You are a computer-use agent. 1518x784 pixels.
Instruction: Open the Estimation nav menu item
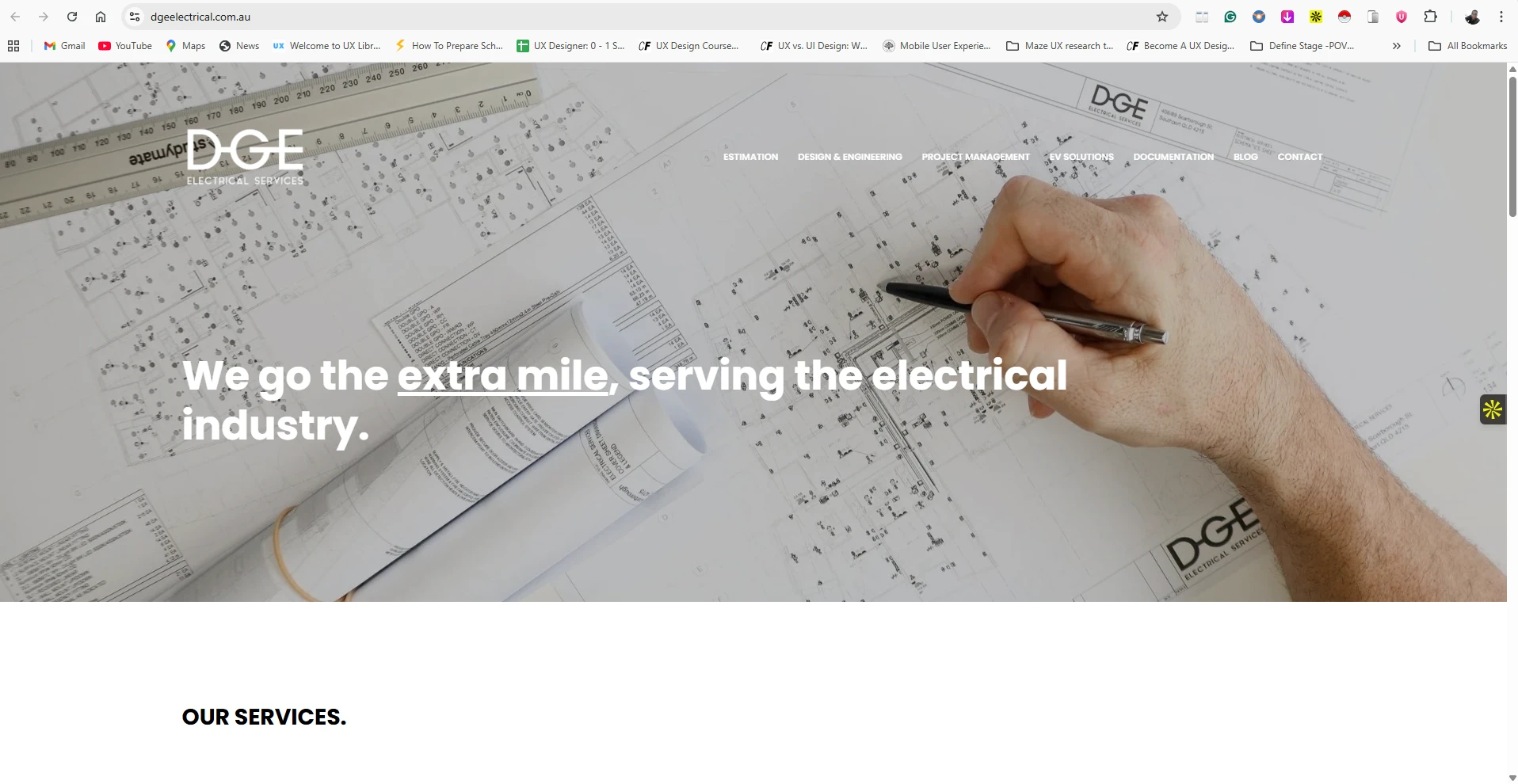750,157
